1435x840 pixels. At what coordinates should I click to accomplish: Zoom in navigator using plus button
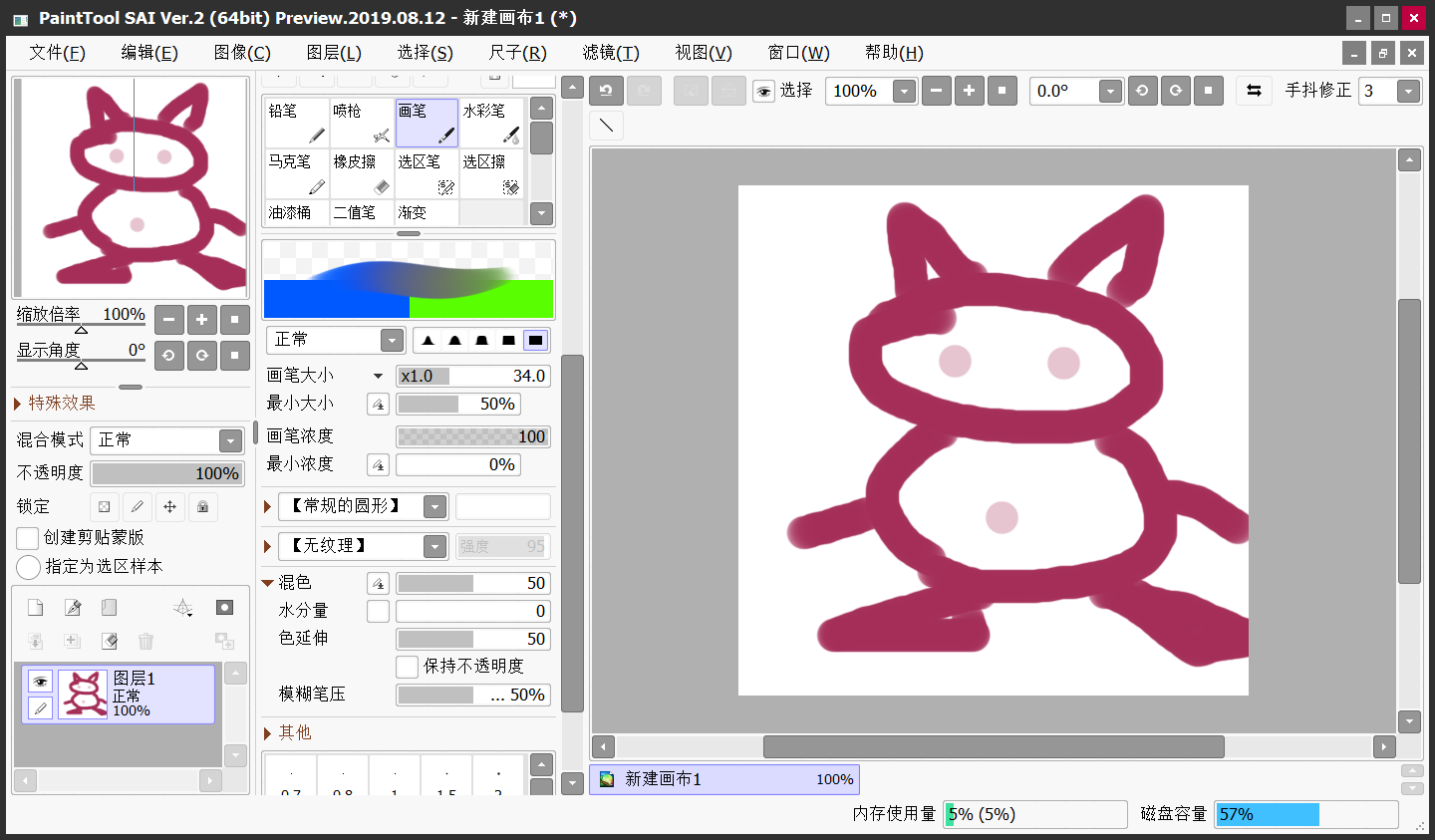pos(201,320)
